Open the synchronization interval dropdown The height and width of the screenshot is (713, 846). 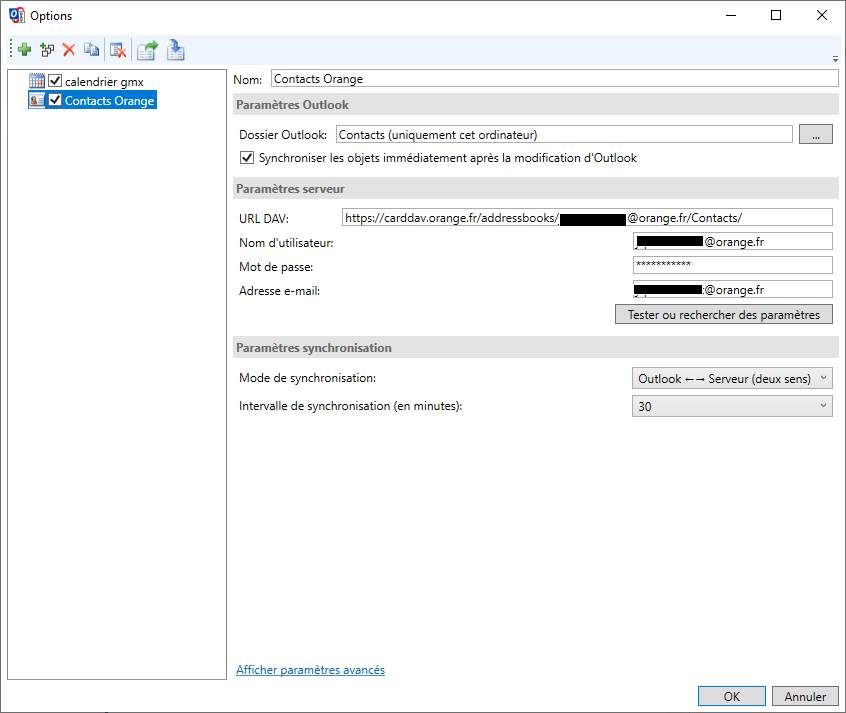(822, 406)
